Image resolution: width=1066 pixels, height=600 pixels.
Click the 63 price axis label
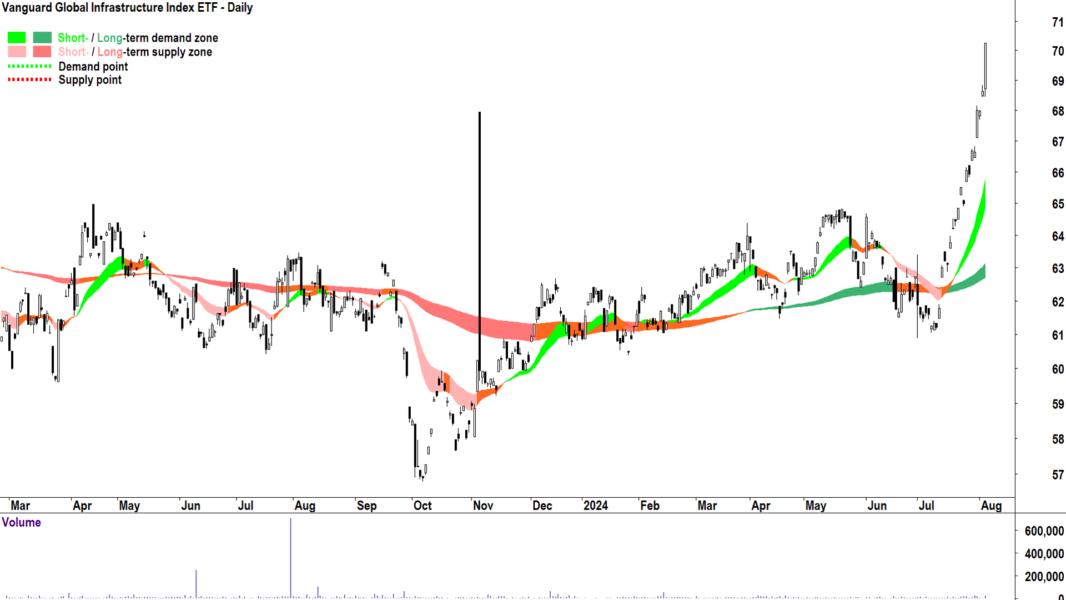(1057, 268)
